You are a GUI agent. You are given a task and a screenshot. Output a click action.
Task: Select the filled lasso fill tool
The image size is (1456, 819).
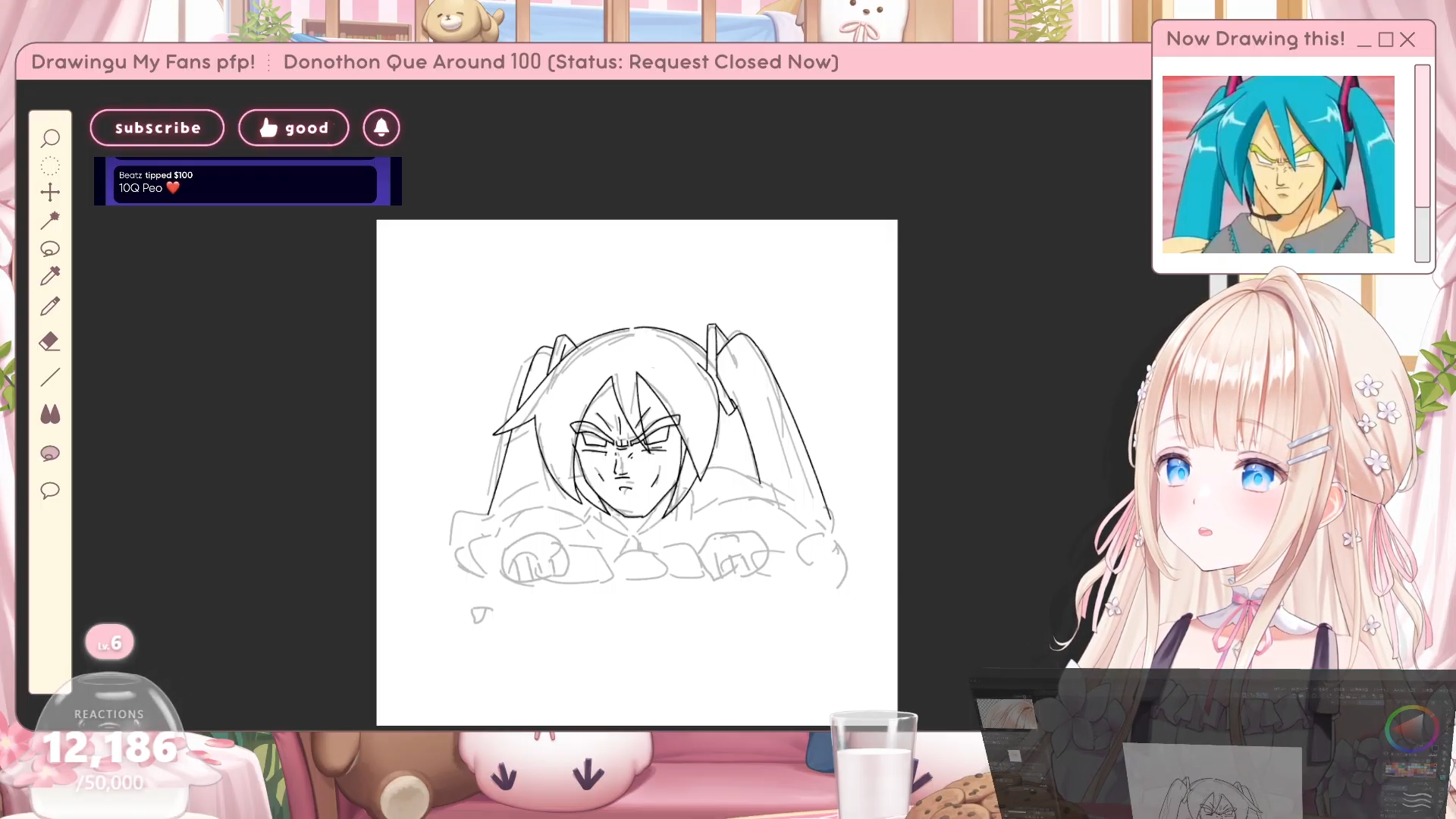(50, 453)
